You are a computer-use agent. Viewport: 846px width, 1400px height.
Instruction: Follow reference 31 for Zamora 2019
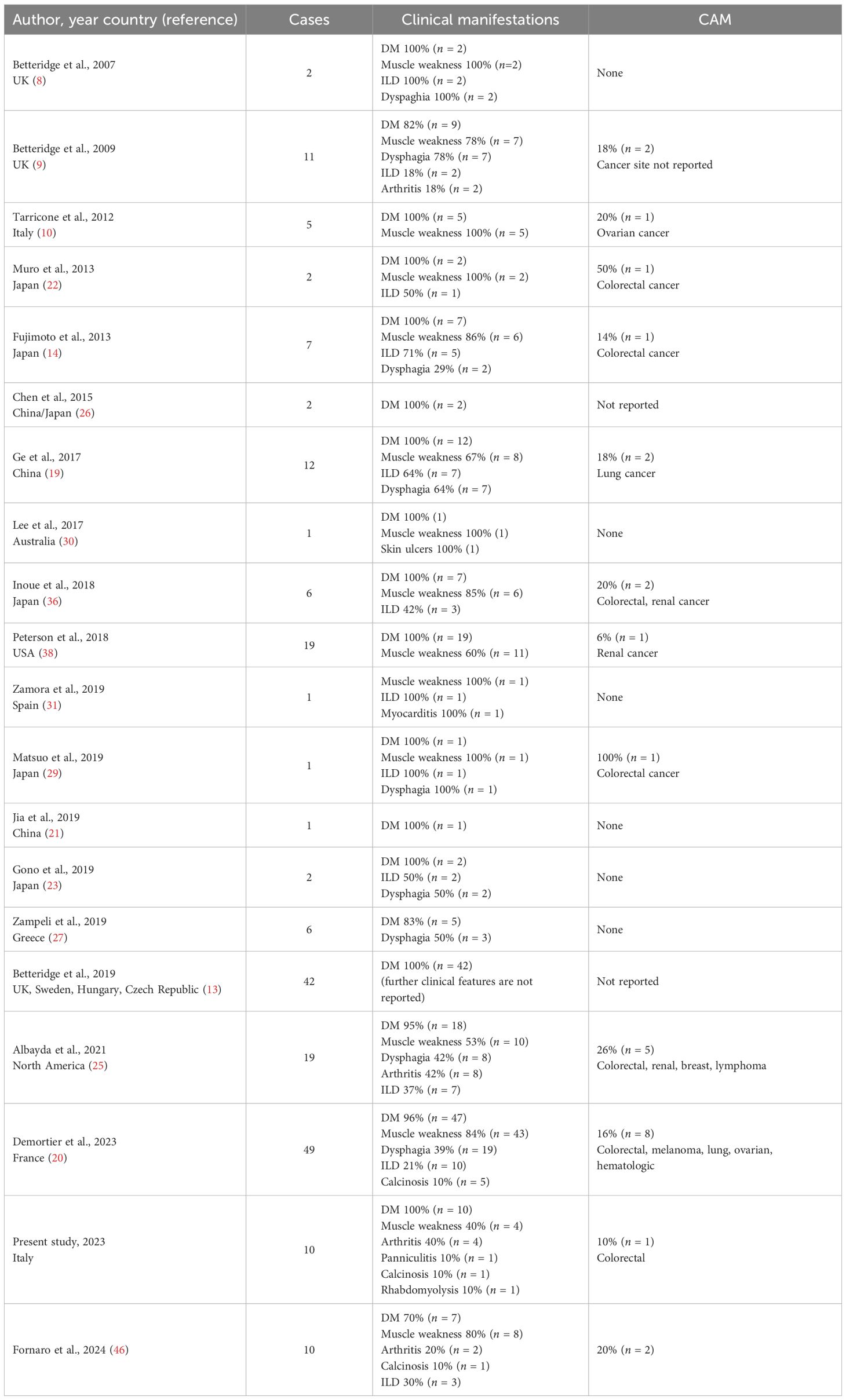click(52, 706)
